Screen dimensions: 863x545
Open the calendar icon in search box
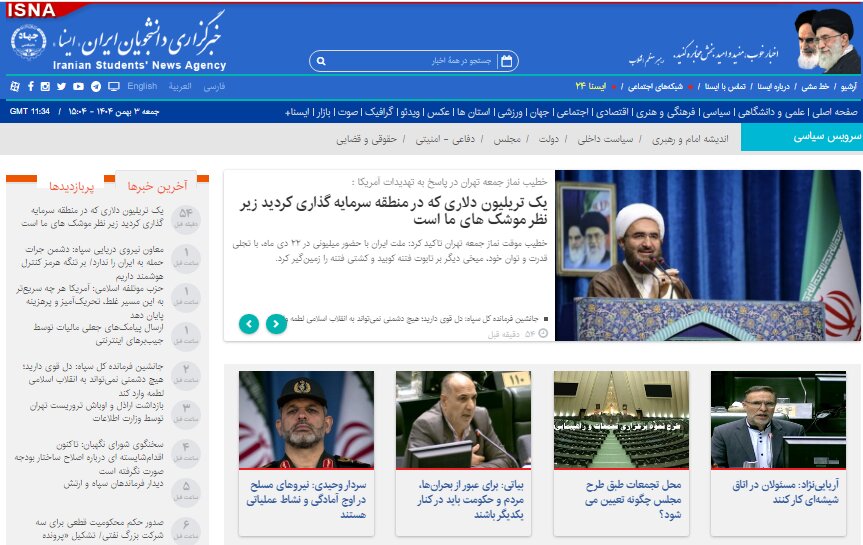pos(506,61)
